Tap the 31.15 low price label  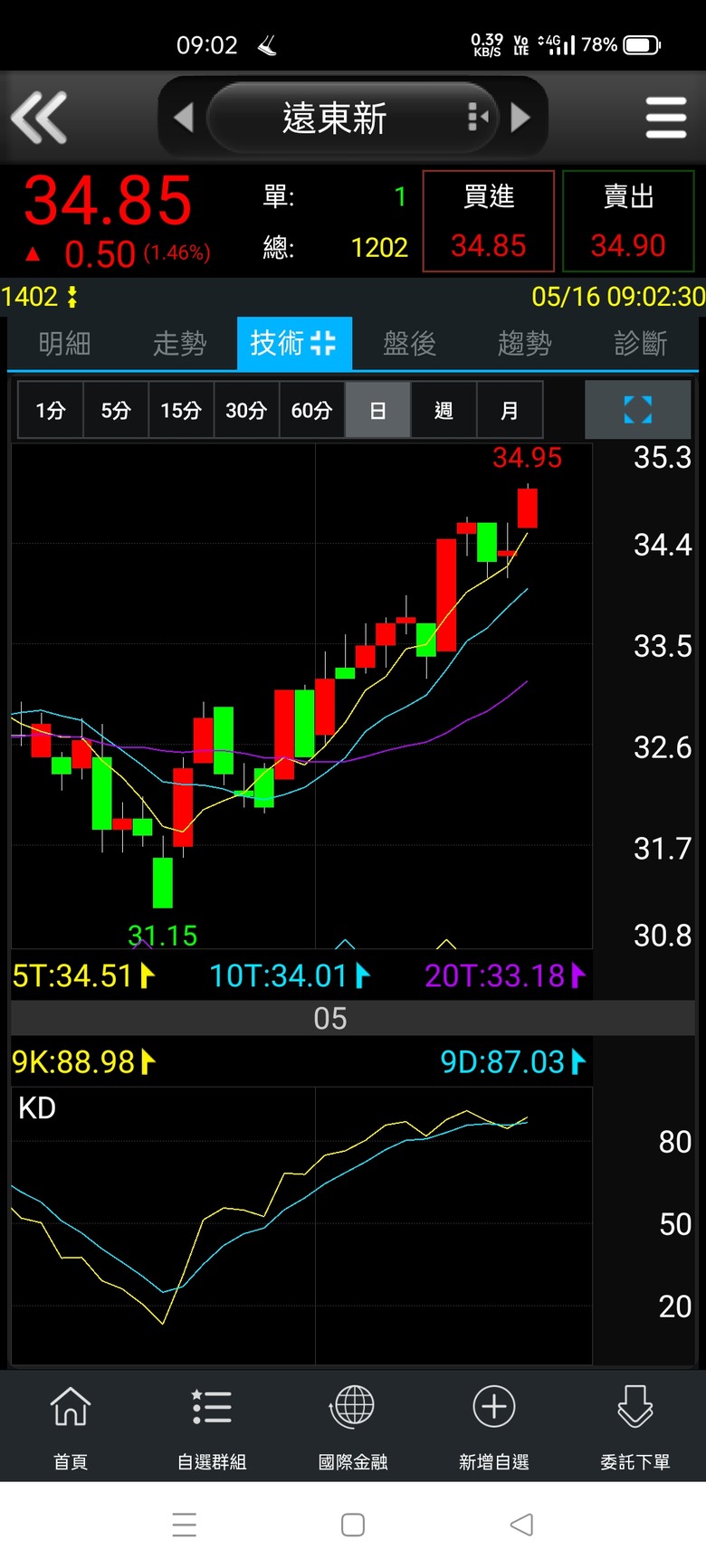[163, 936]
